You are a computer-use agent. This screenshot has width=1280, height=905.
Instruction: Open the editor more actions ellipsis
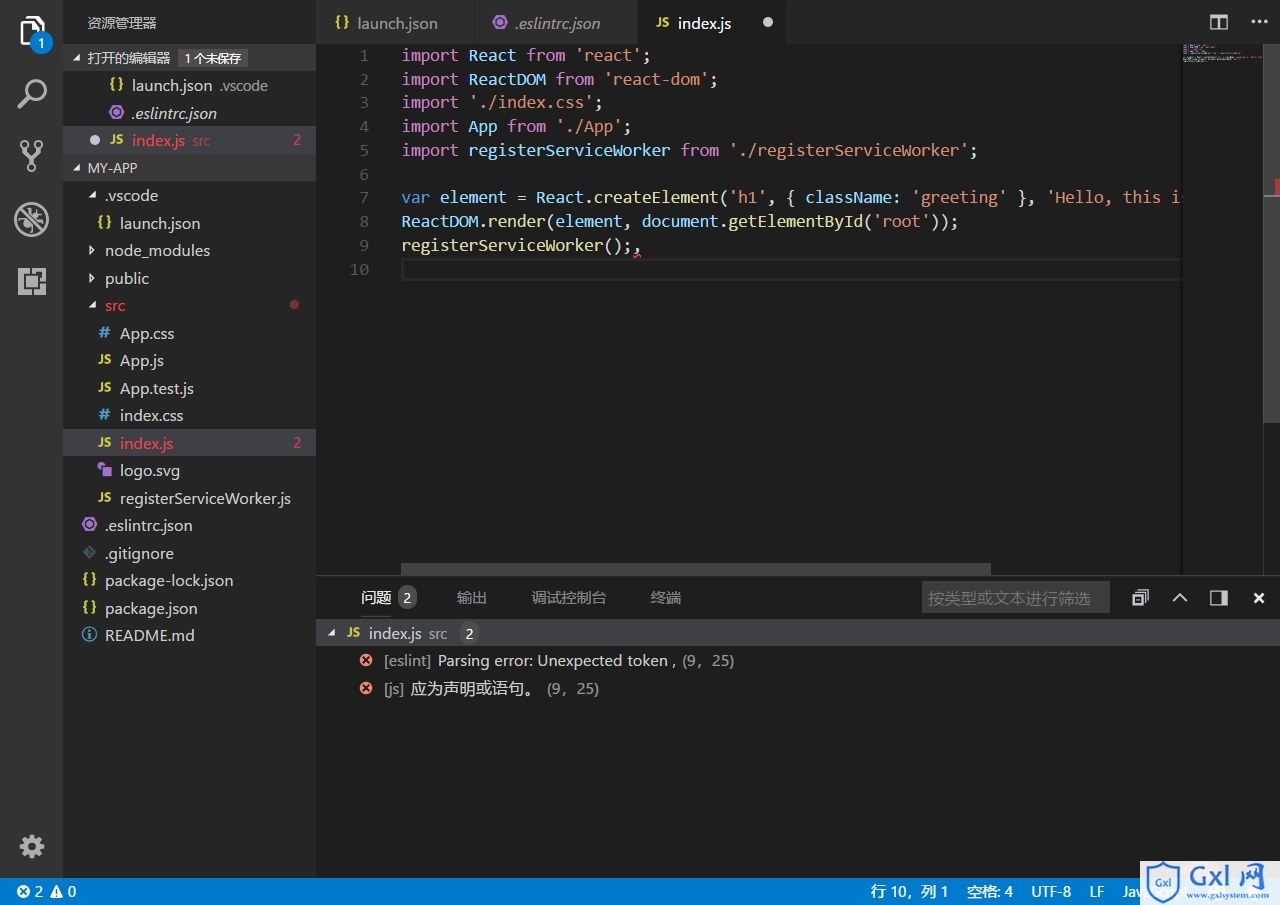(x=1259, y=22)
